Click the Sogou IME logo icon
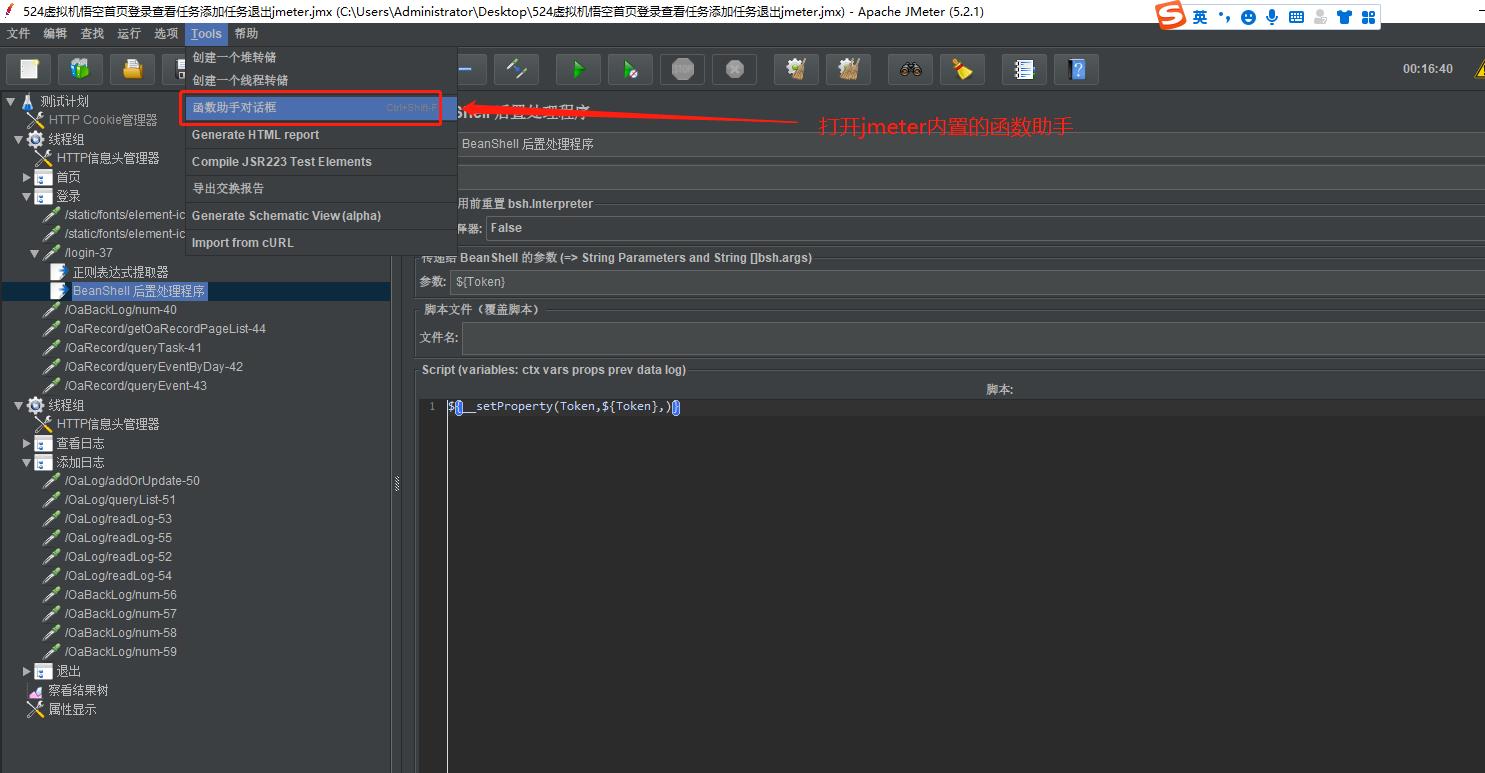This screenshot has width=1485, height=773. [x=1170, y=16]
